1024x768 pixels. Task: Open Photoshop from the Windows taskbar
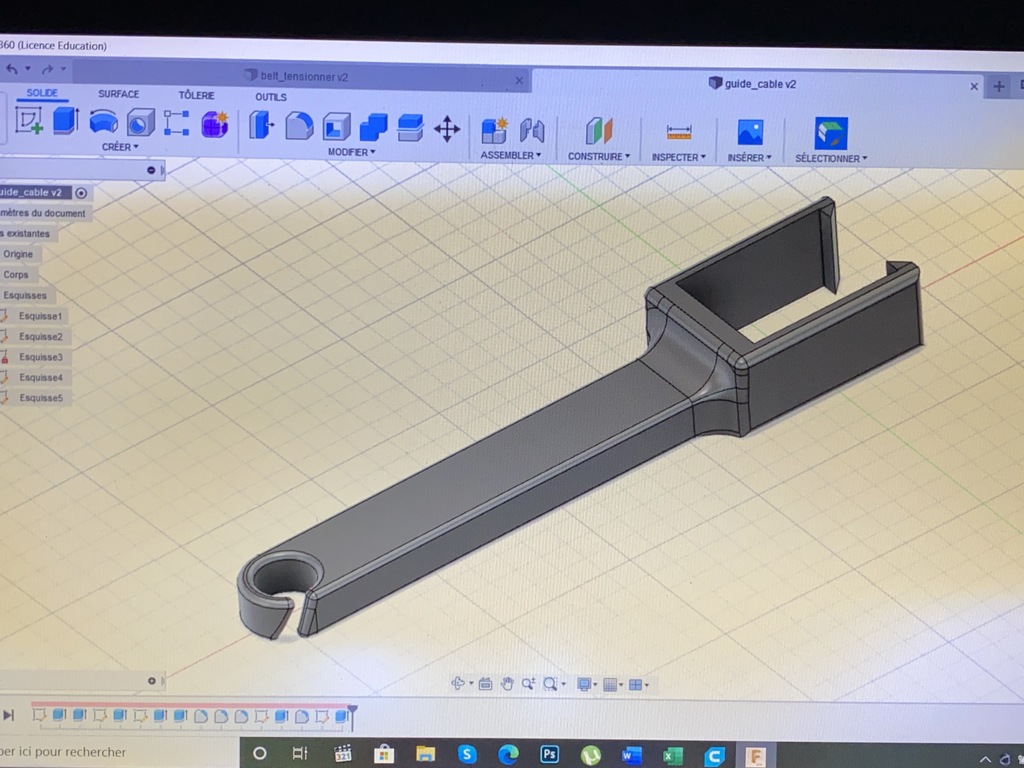click(x=549, y=753)
